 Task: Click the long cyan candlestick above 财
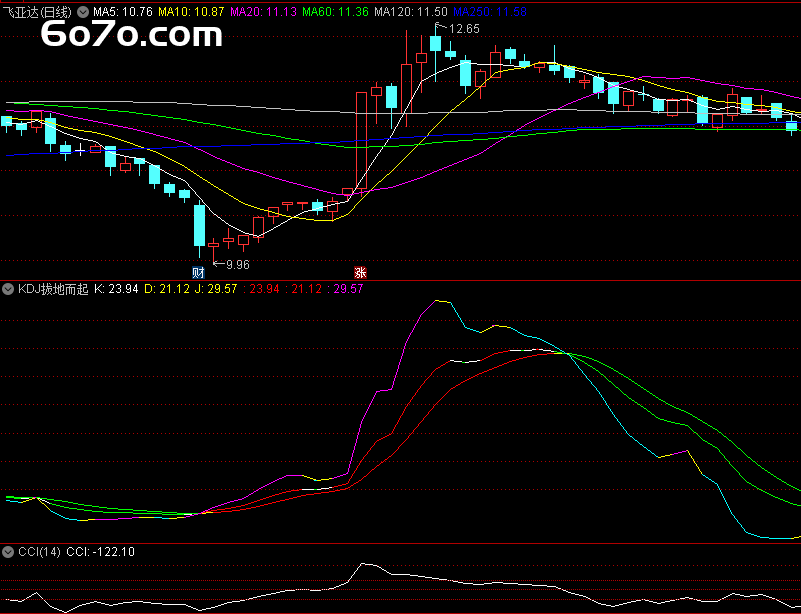199,227
